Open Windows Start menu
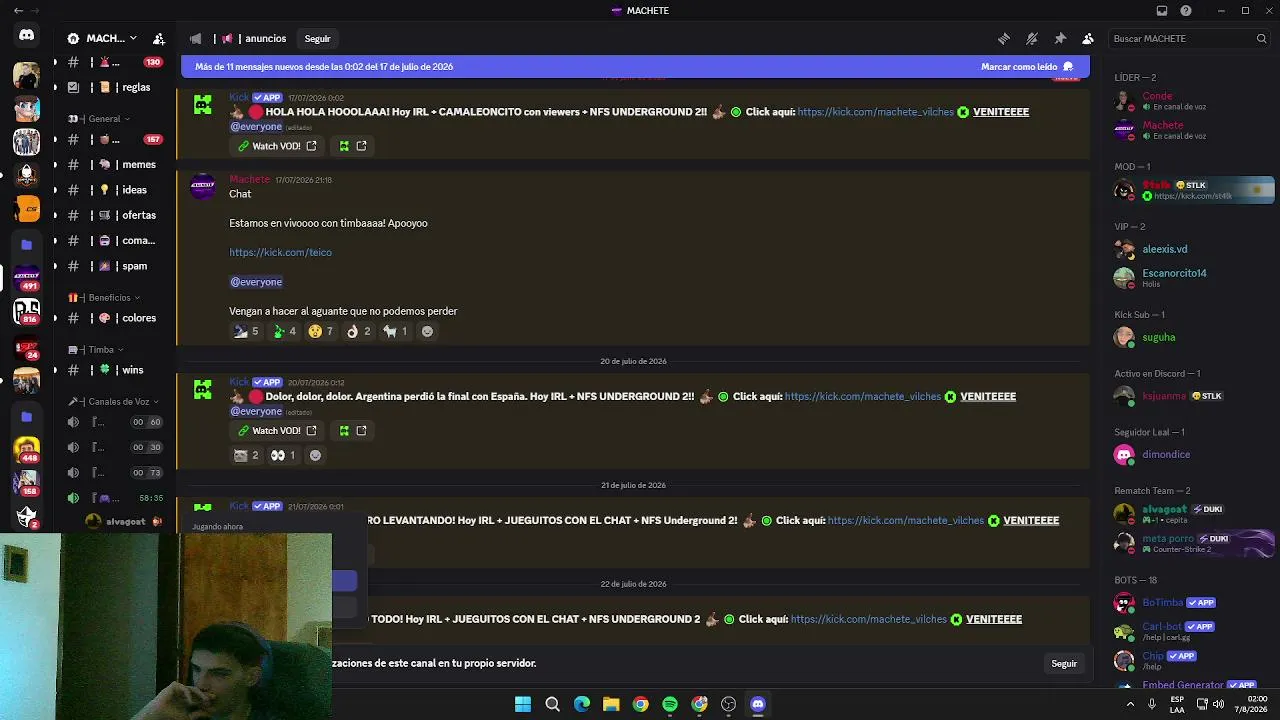 click(523, 704)
